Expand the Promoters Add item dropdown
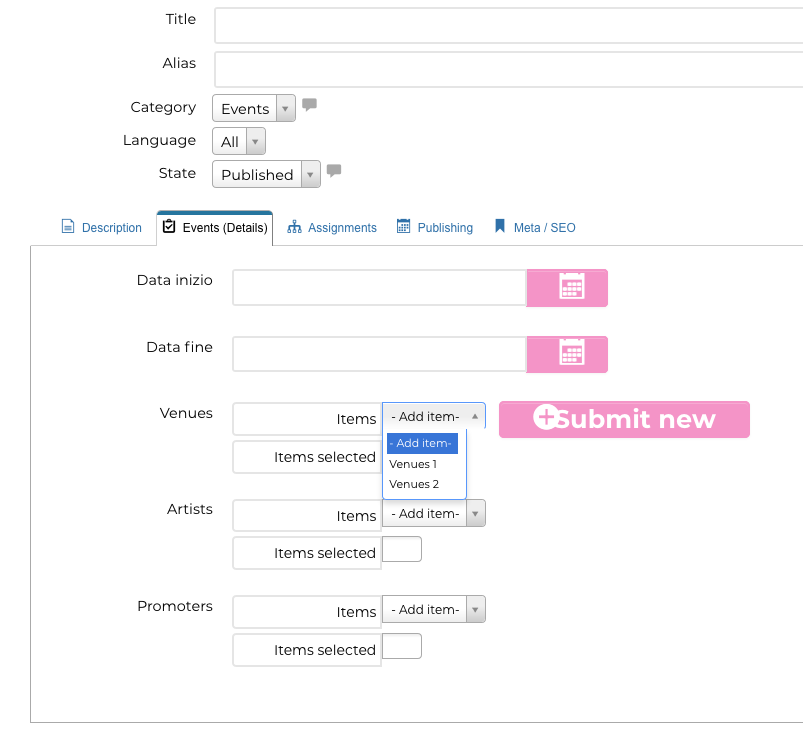Screen dimensions: 803x734 coord(434,609)
